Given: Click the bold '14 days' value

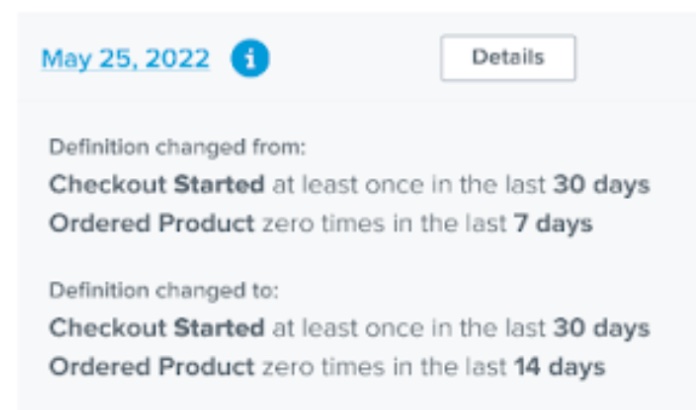Looking at the screenshot, I should point(560,367).
